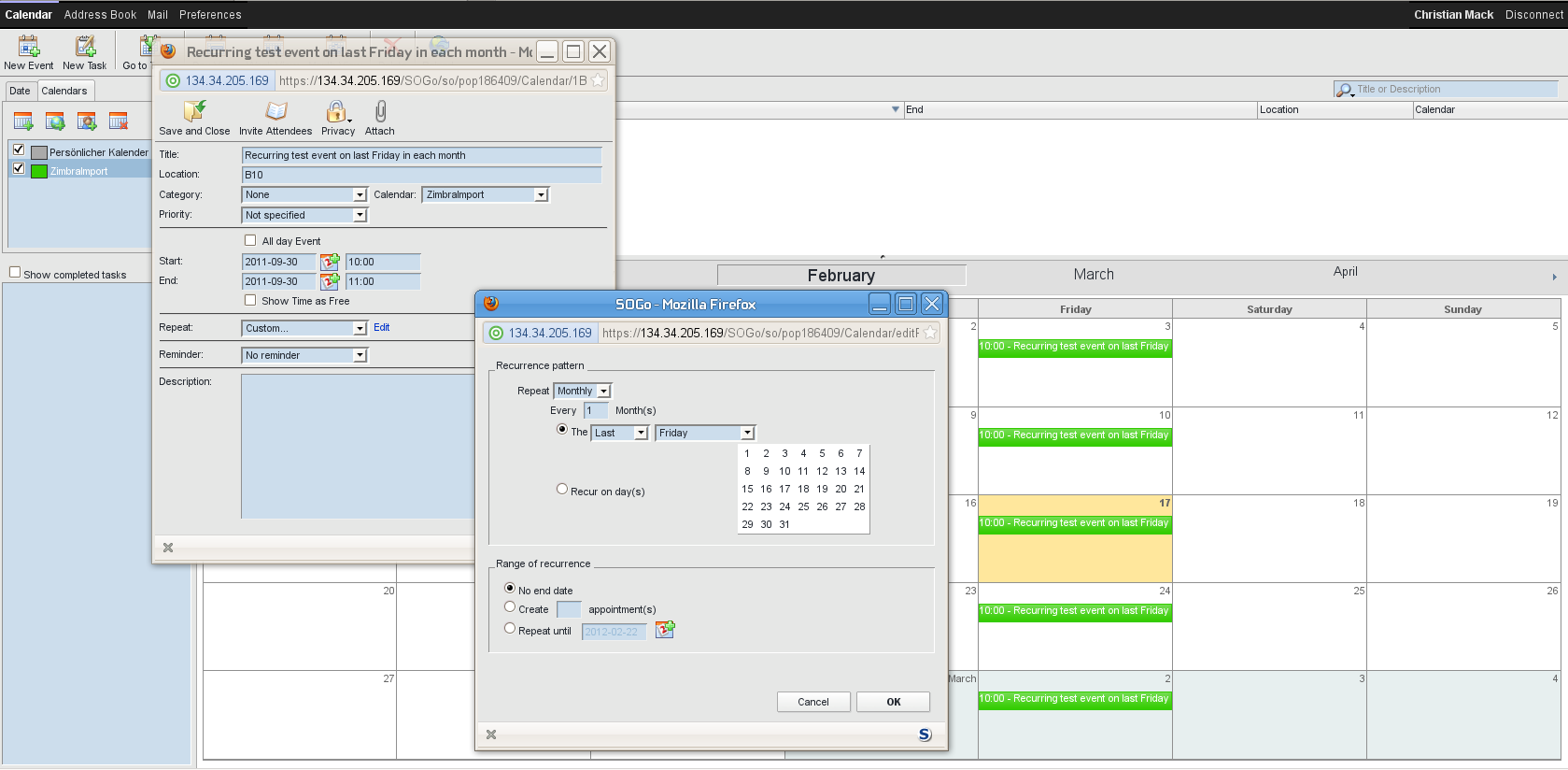Open the Invite Attendees tool
1568x770 pixels.
point(275,112)
